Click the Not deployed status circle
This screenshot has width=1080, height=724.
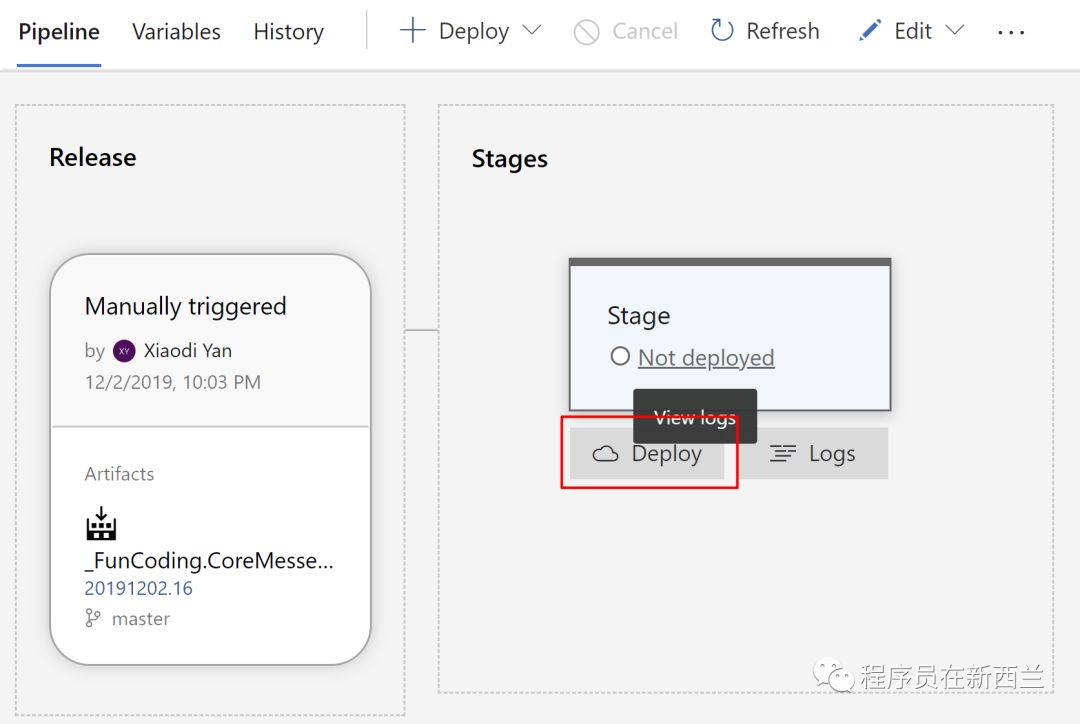(620, 356)
